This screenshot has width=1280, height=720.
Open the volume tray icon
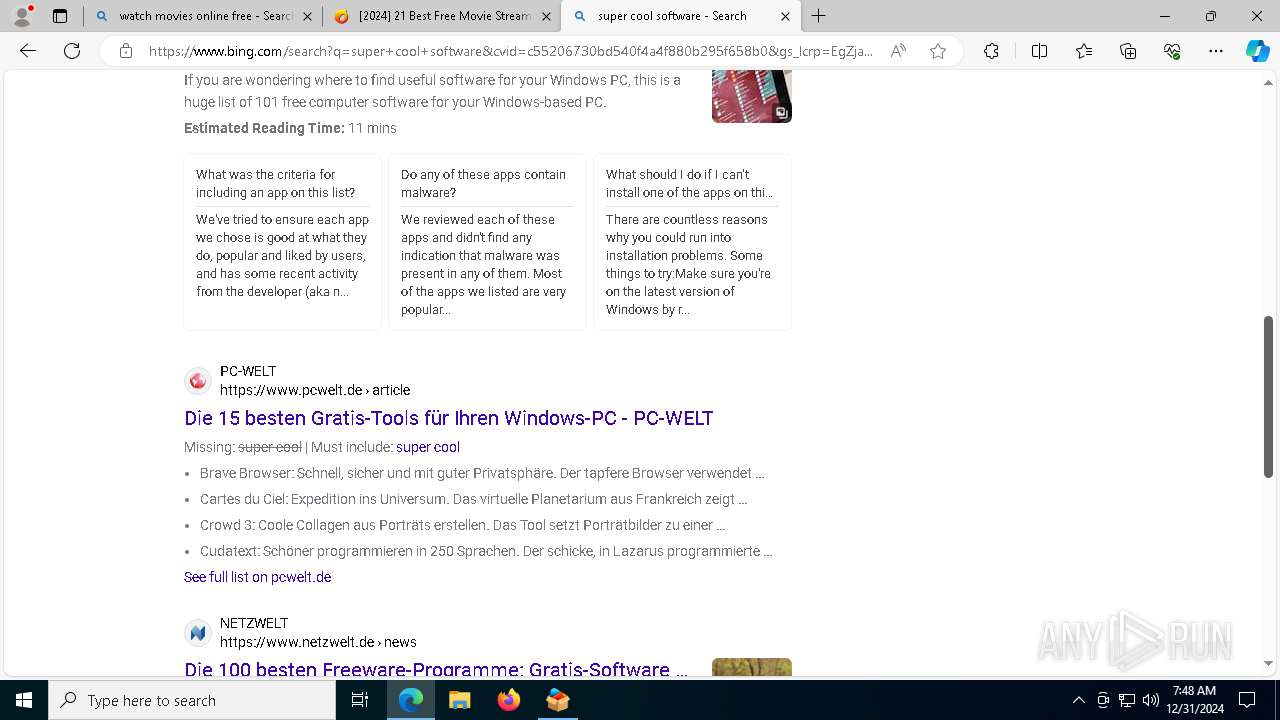1151,700
